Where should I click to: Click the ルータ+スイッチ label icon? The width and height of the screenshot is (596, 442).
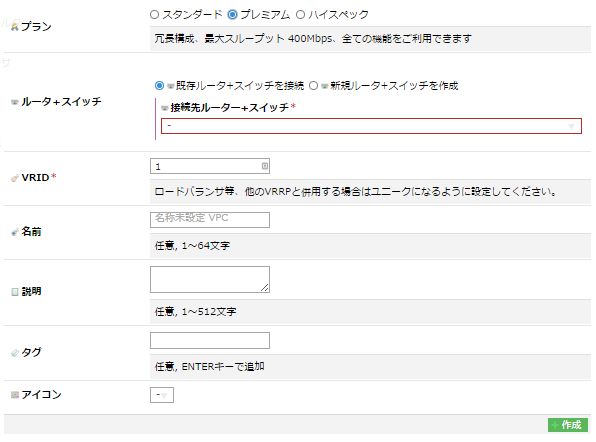click(15, 102)
